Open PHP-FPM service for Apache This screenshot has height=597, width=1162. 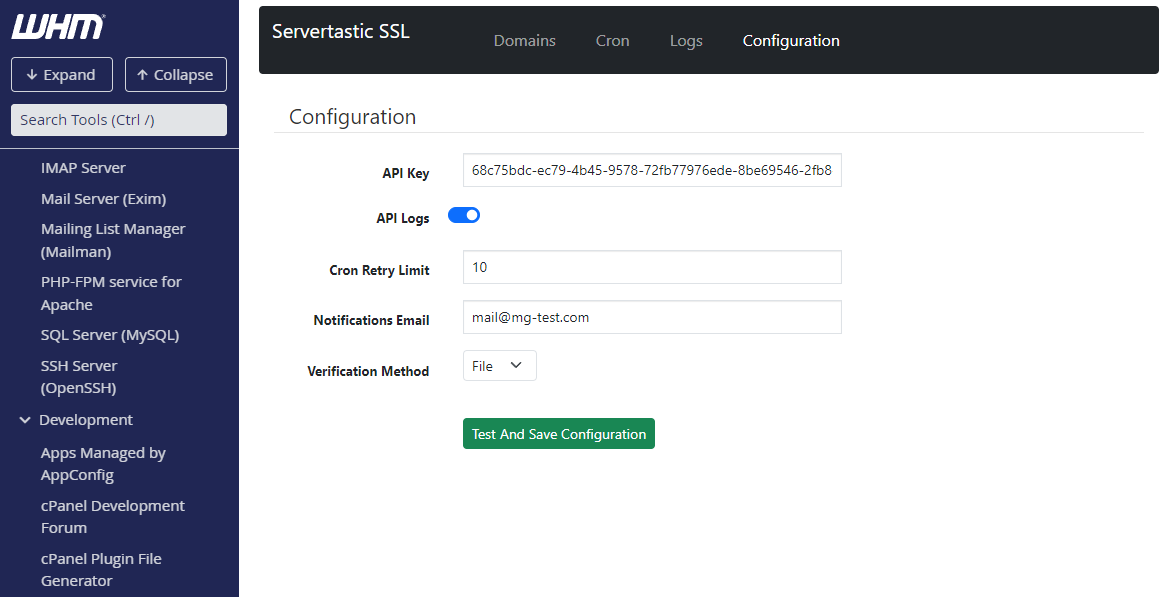click(111, 293)
